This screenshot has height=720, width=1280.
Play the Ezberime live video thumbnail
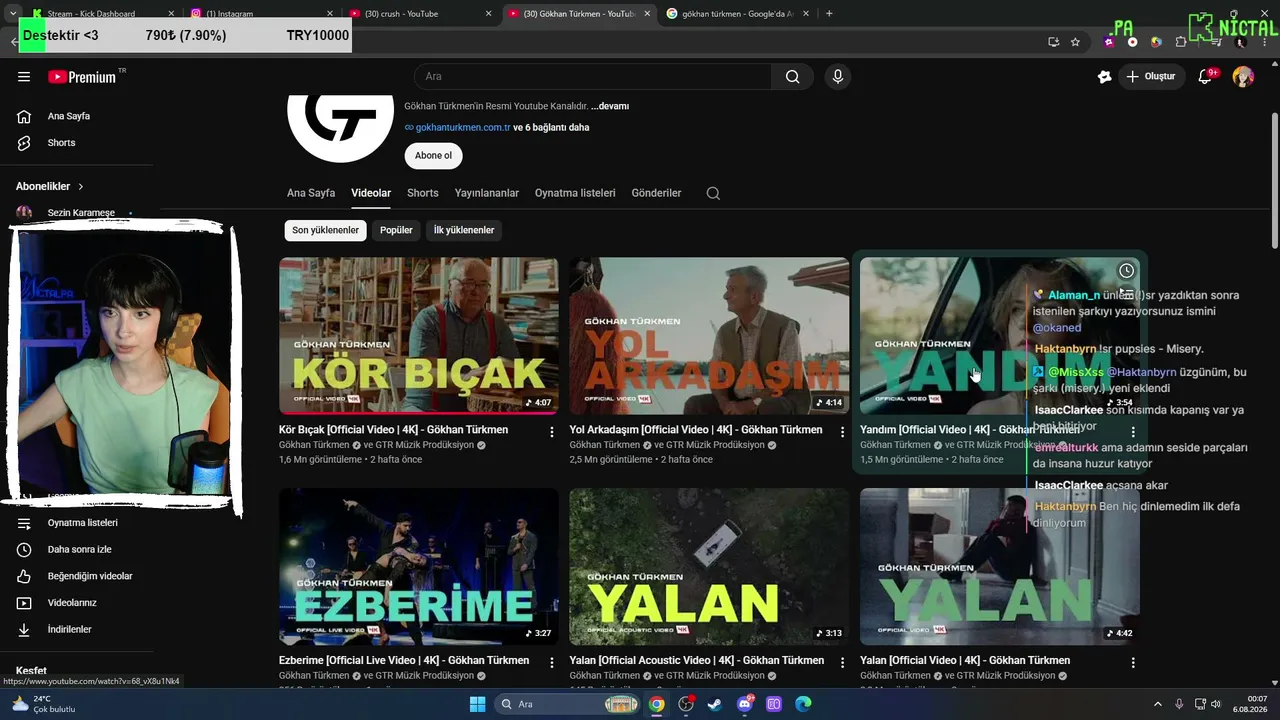419,566
